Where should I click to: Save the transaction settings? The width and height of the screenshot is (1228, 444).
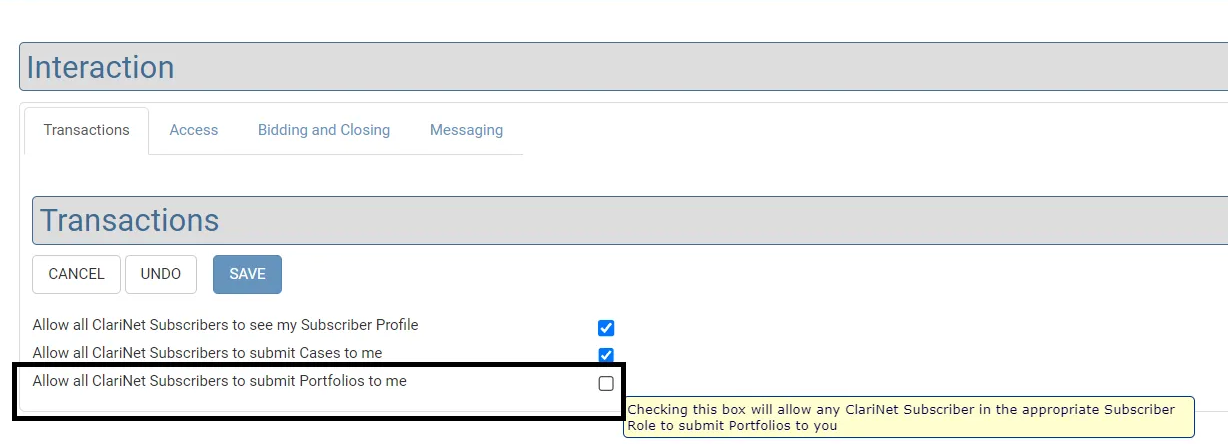coord(247,274)
